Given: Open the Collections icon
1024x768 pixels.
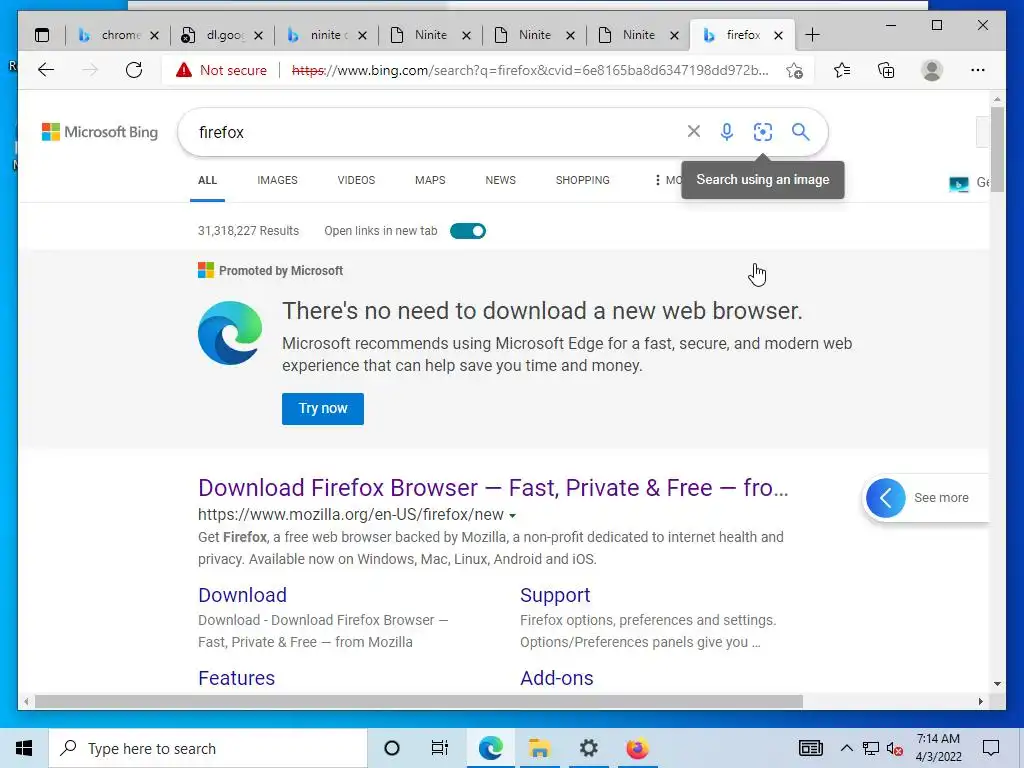Looking at the screenshot, I should point(886,70).
